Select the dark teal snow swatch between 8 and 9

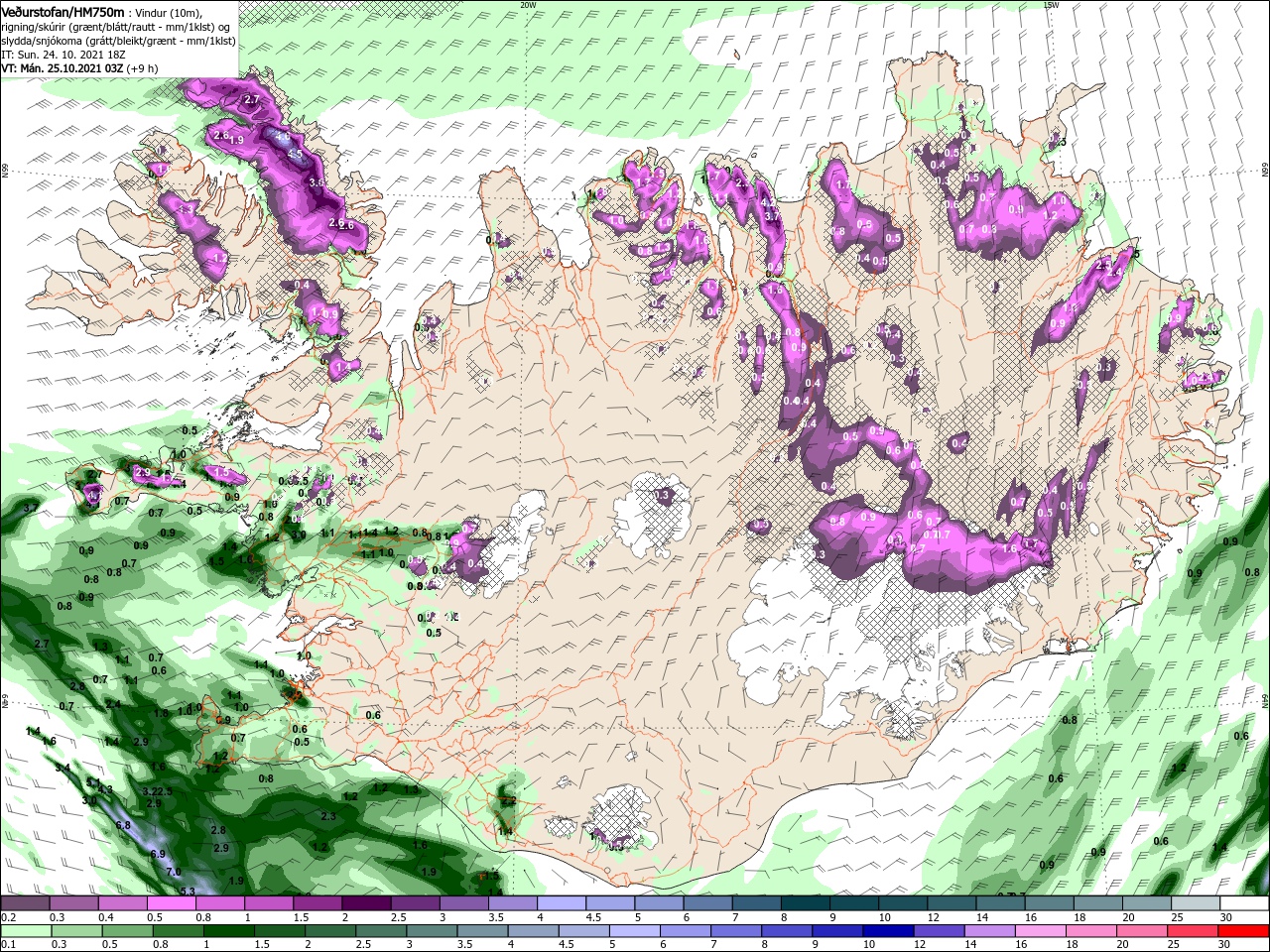click(805, 903)
